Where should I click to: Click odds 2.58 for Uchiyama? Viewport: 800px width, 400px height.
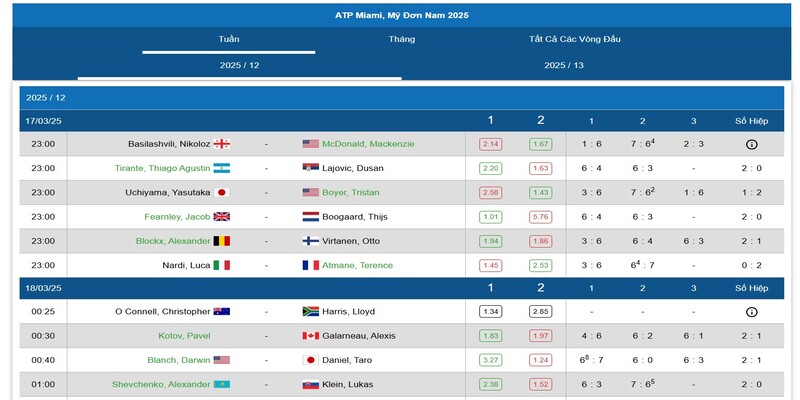point(490,192)
